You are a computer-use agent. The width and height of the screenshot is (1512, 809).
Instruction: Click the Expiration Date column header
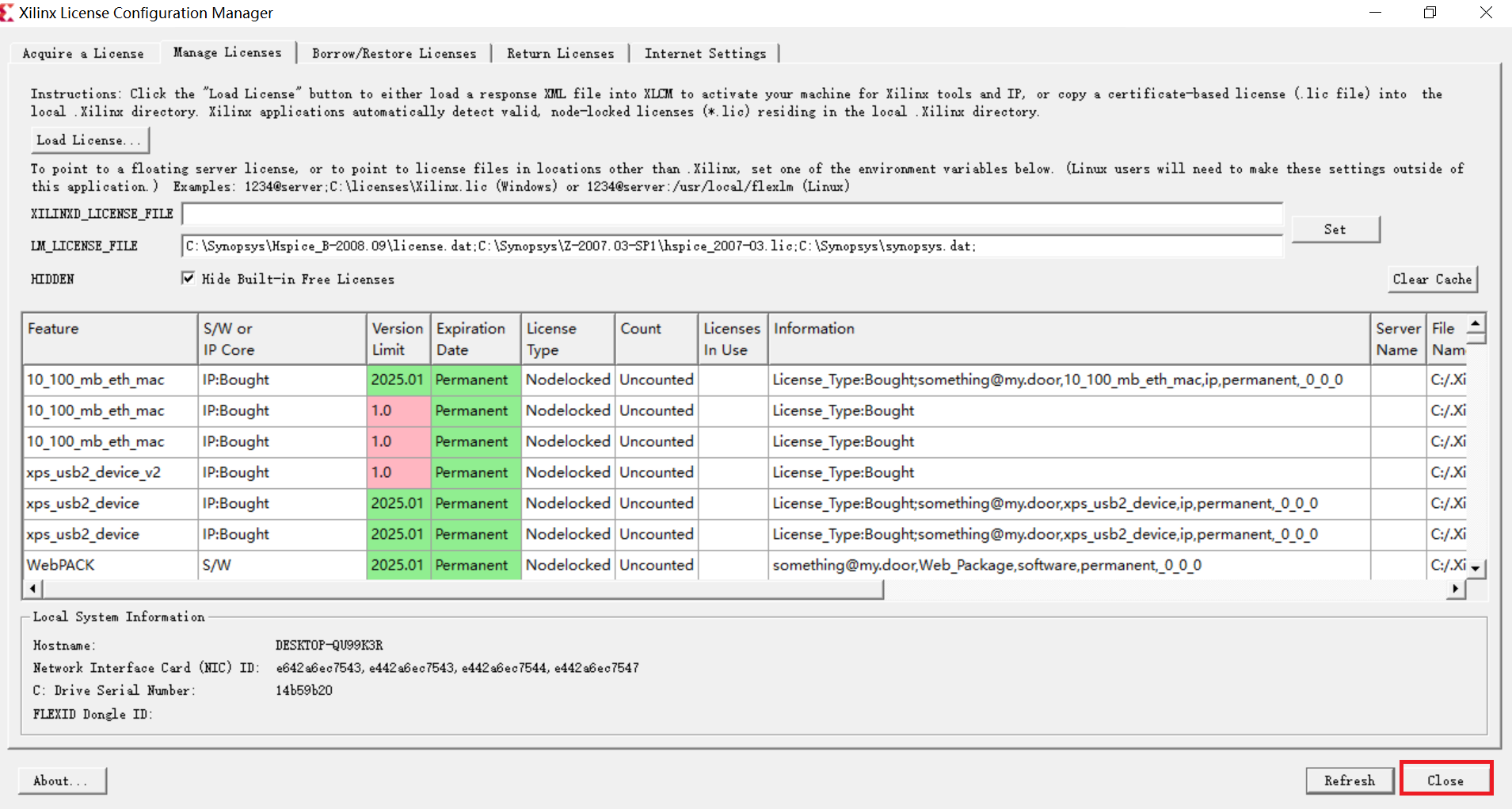pyautogui.click(x=475, y=339)
